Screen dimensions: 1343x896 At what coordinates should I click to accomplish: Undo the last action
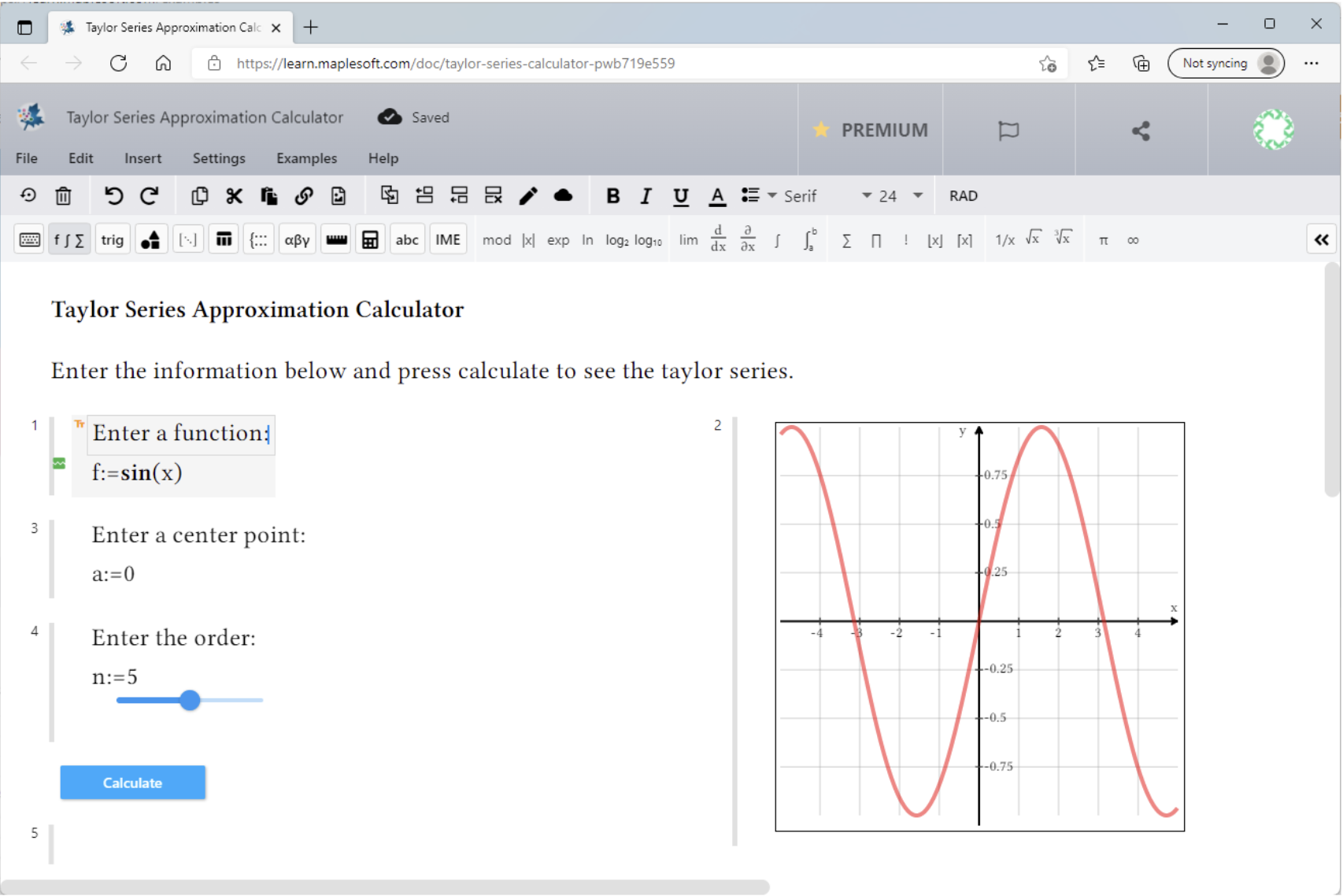113,196
